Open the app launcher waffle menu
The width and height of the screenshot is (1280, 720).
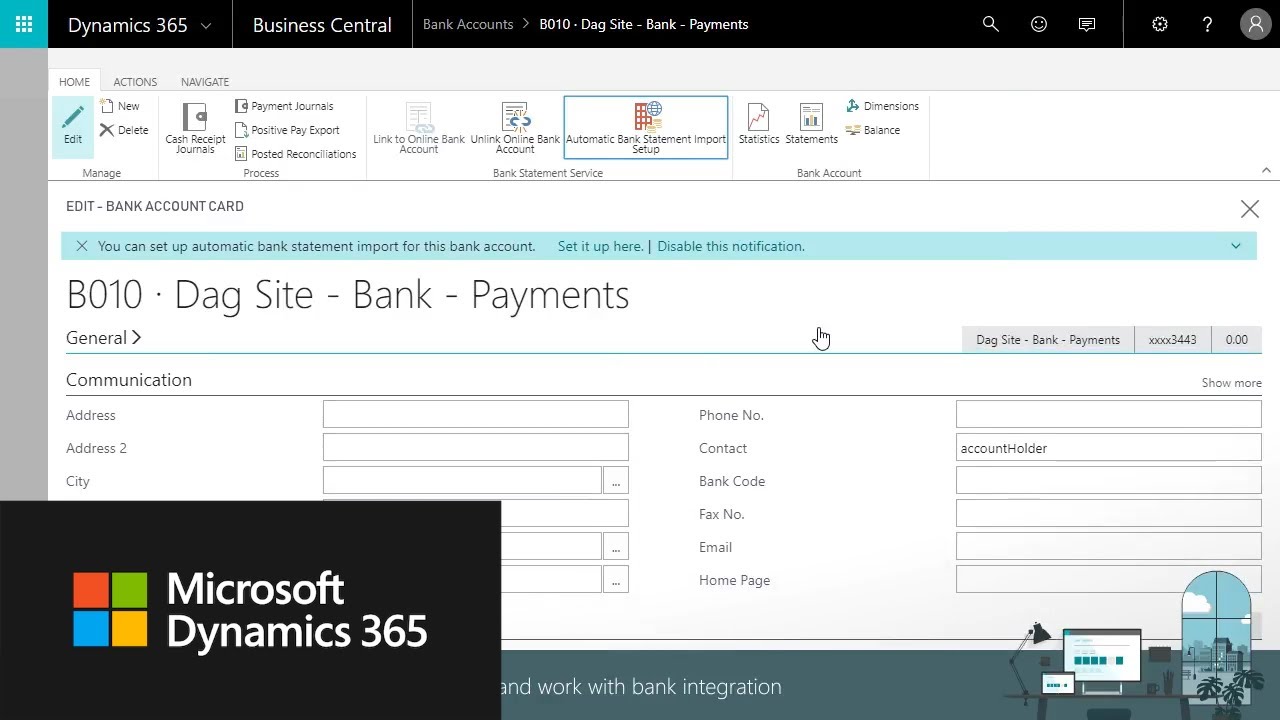pos(24,24)
